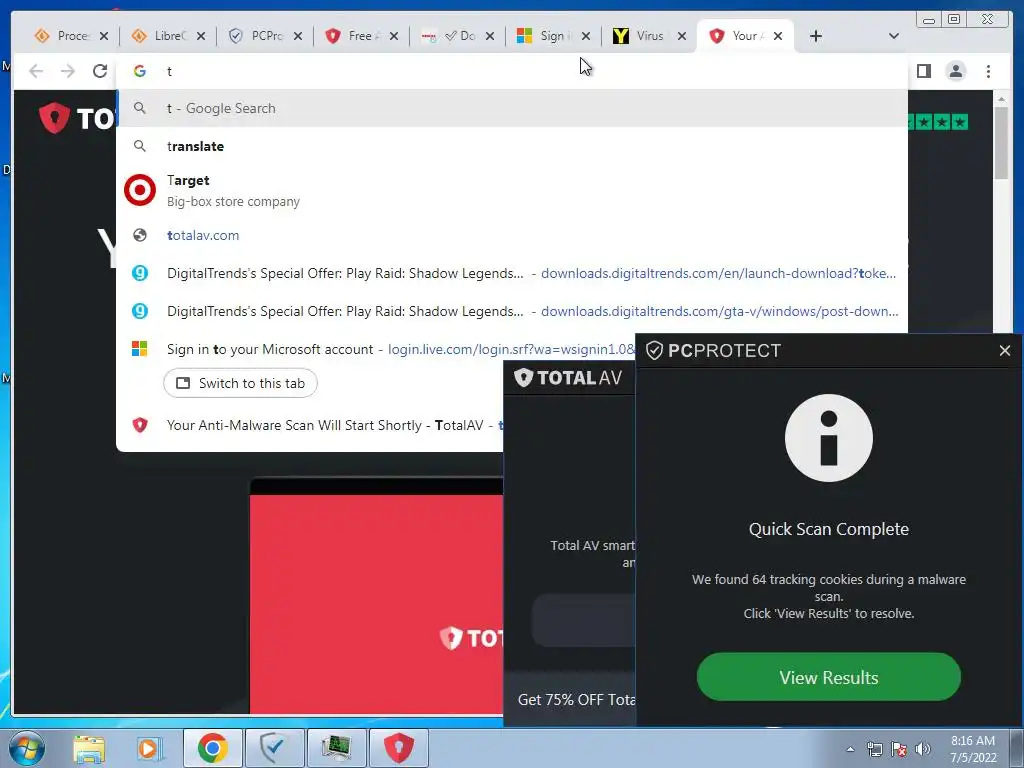Click the TotalAV page header logo
The width and height of the screenshot is (1024, 768).
[x=77, y=118]
